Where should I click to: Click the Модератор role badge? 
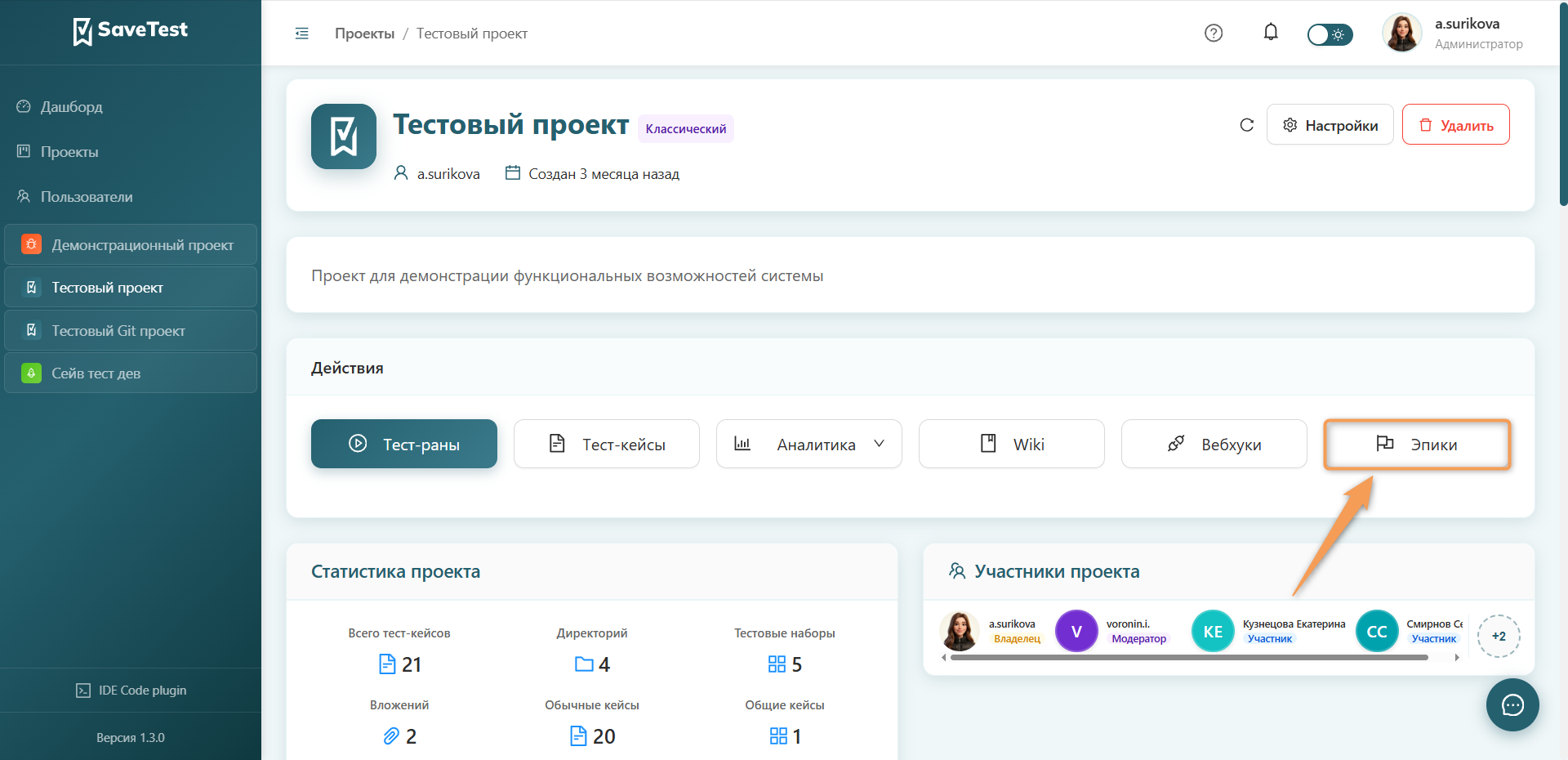click(x=1138, y=639)
